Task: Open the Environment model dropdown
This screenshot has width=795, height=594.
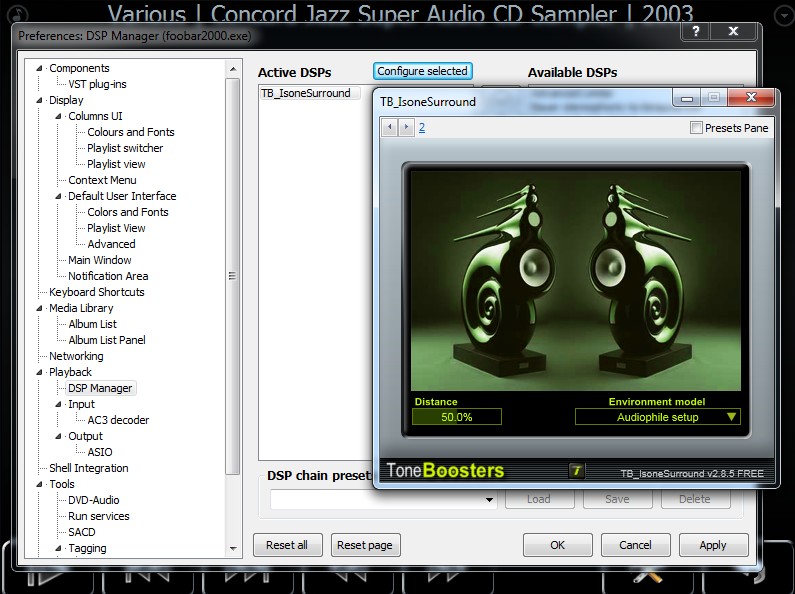Action: [658, 417]
